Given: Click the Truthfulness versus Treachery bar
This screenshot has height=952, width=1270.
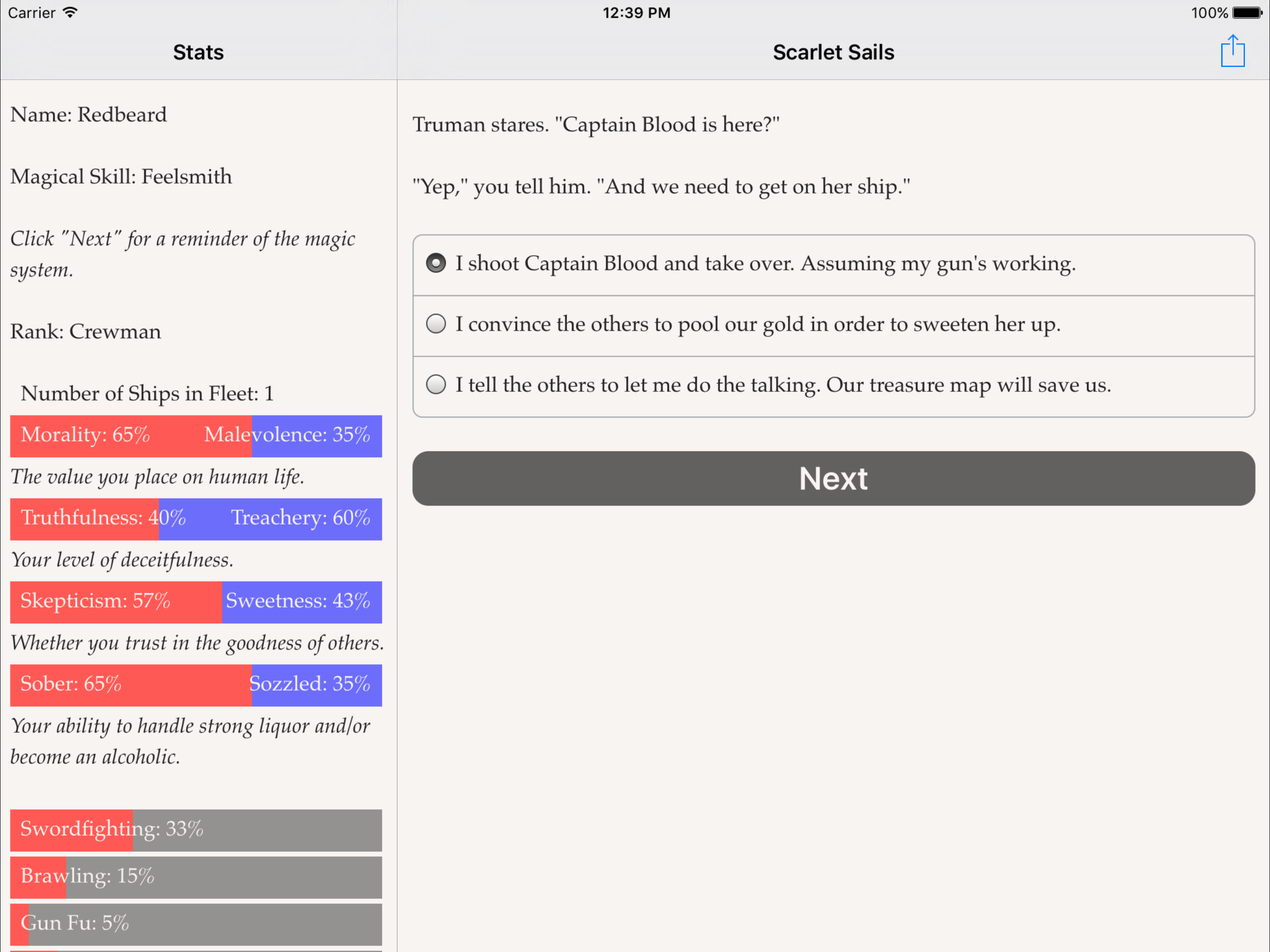Looking at the screenshot, I should (196, 519).
